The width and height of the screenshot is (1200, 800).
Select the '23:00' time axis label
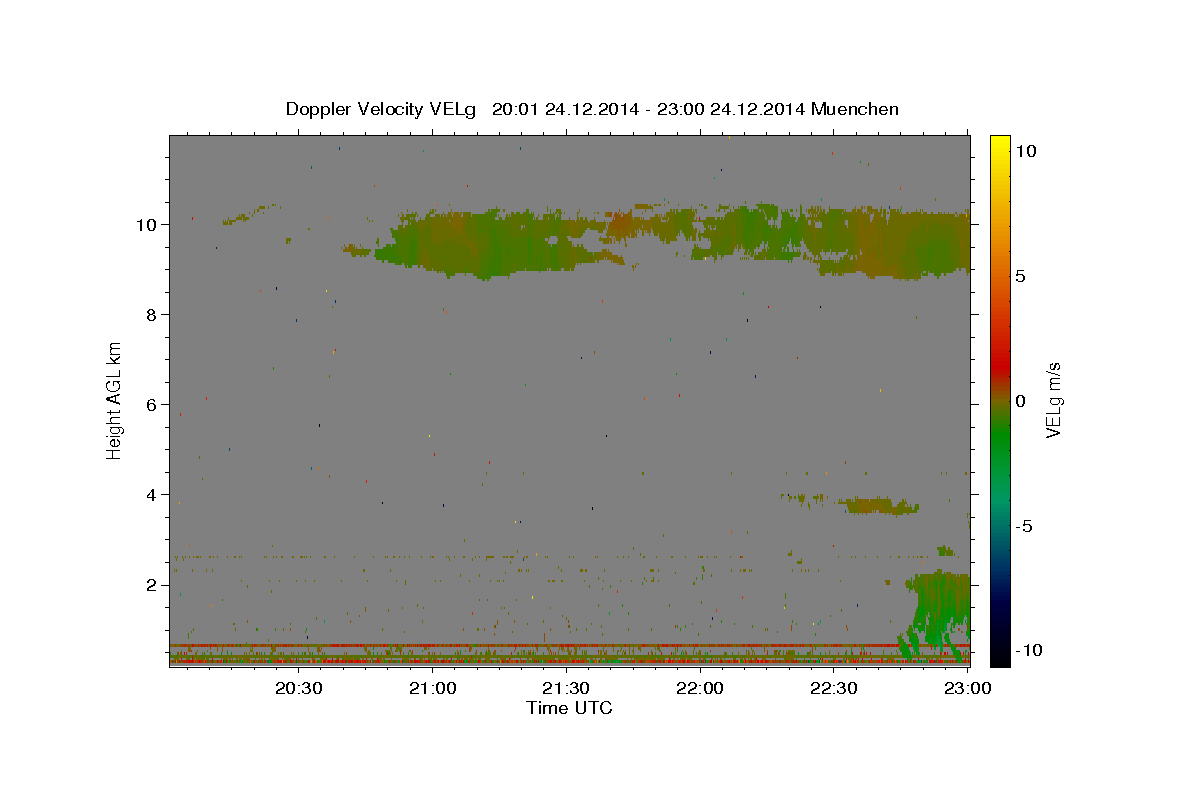[x=968, y=688]
